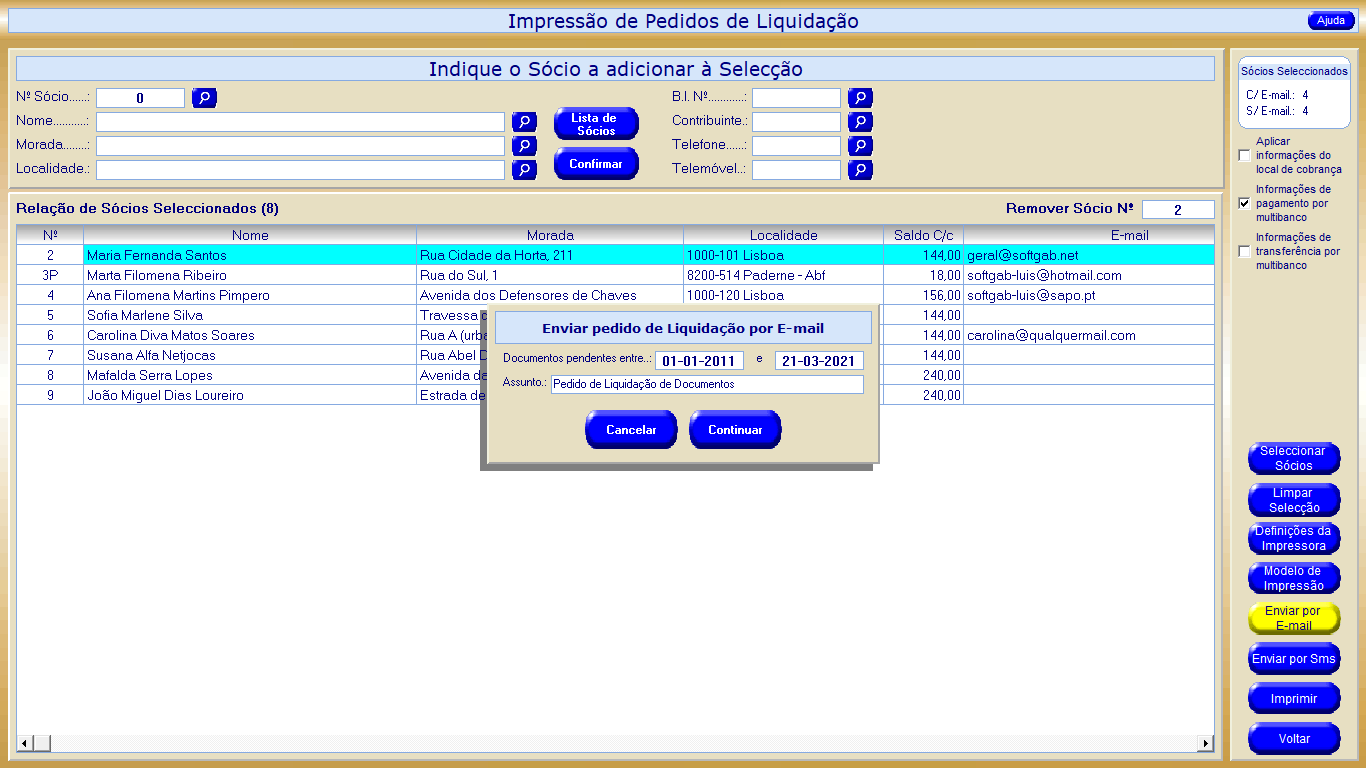Click the magnifier icon beside Morada field
Screen dimensions: 1366x768
click(524, 146)
